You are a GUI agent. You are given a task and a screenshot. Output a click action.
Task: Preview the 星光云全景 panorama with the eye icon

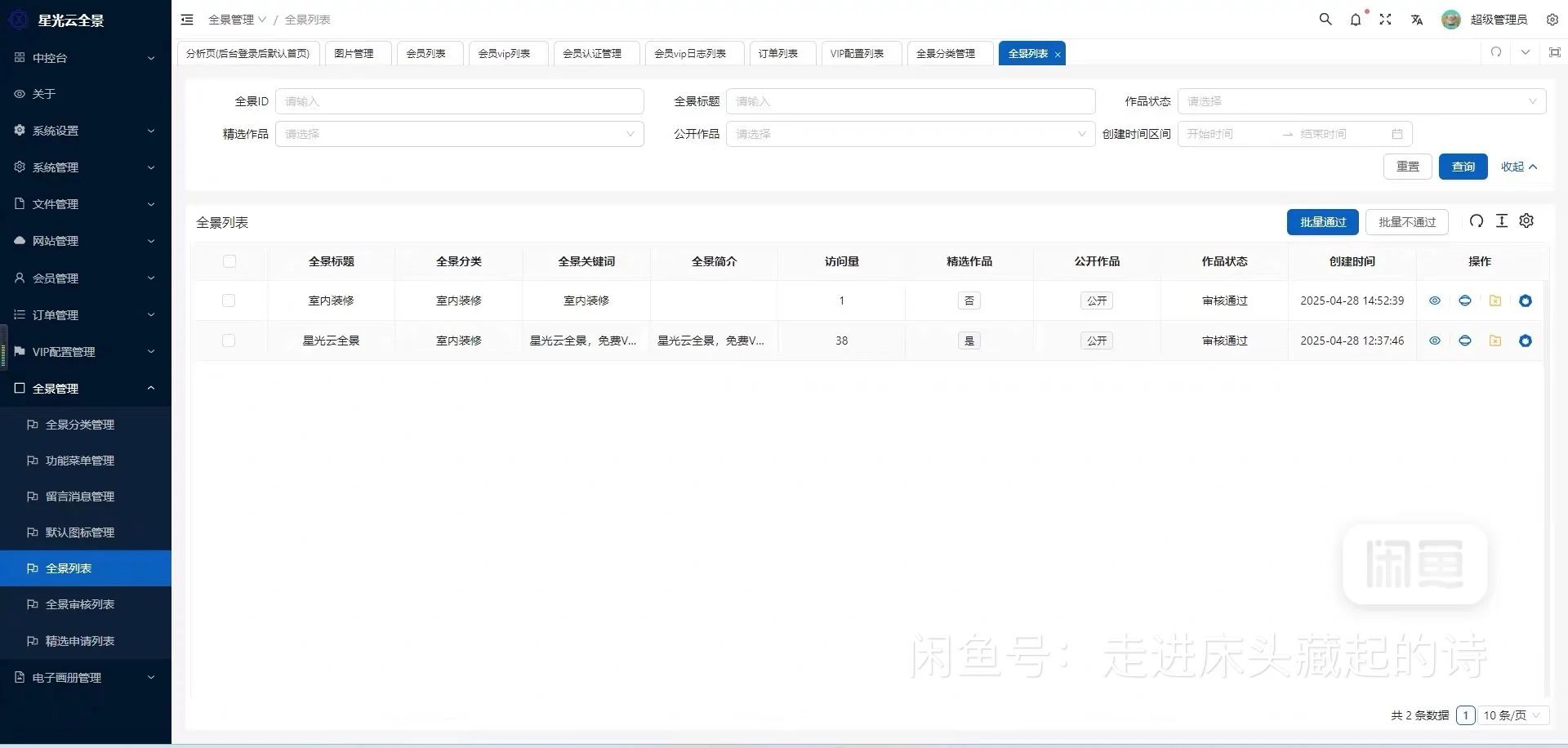1435,341
